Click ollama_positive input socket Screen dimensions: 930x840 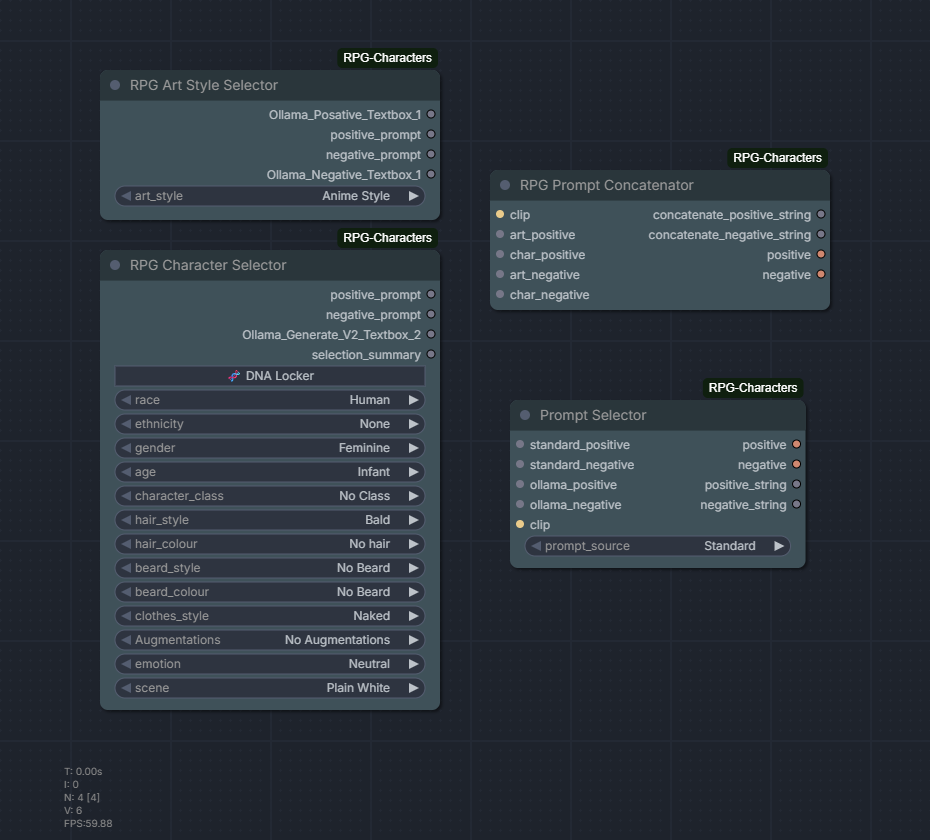point(520,485)
